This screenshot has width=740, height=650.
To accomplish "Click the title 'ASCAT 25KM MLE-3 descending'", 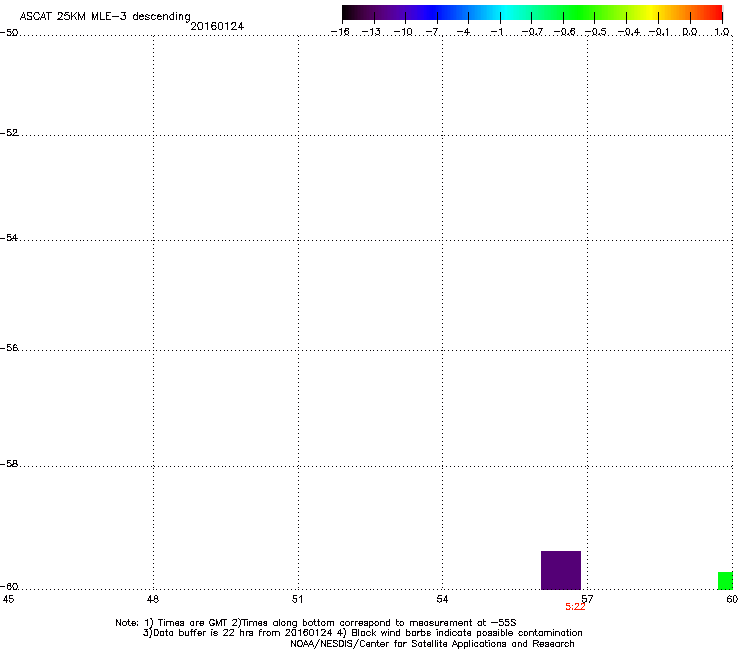I will 105,17.
